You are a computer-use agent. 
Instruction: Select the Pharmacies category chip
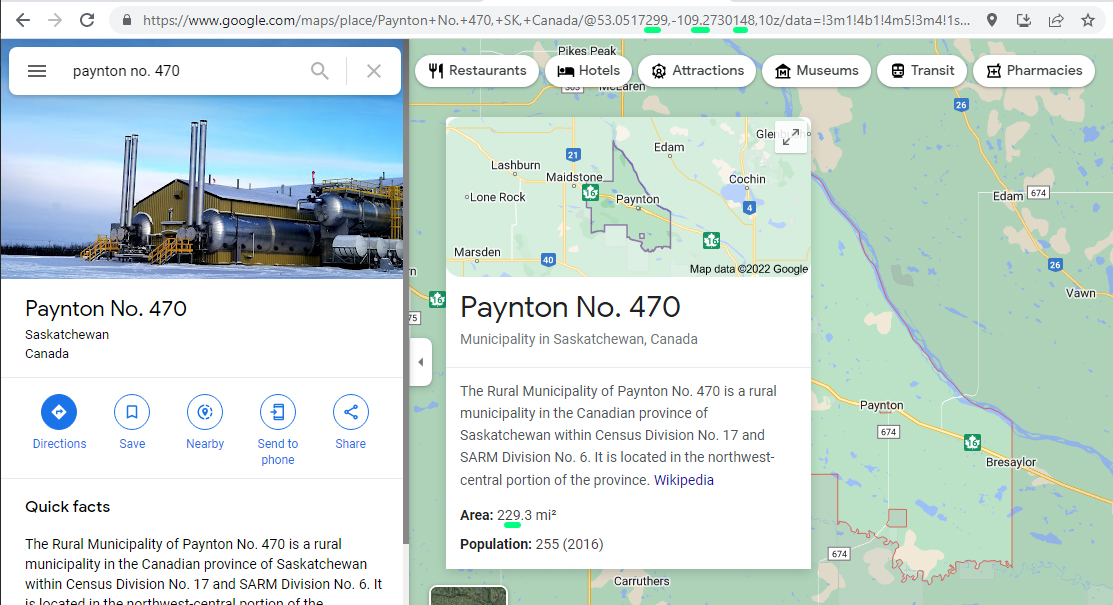1034,71
